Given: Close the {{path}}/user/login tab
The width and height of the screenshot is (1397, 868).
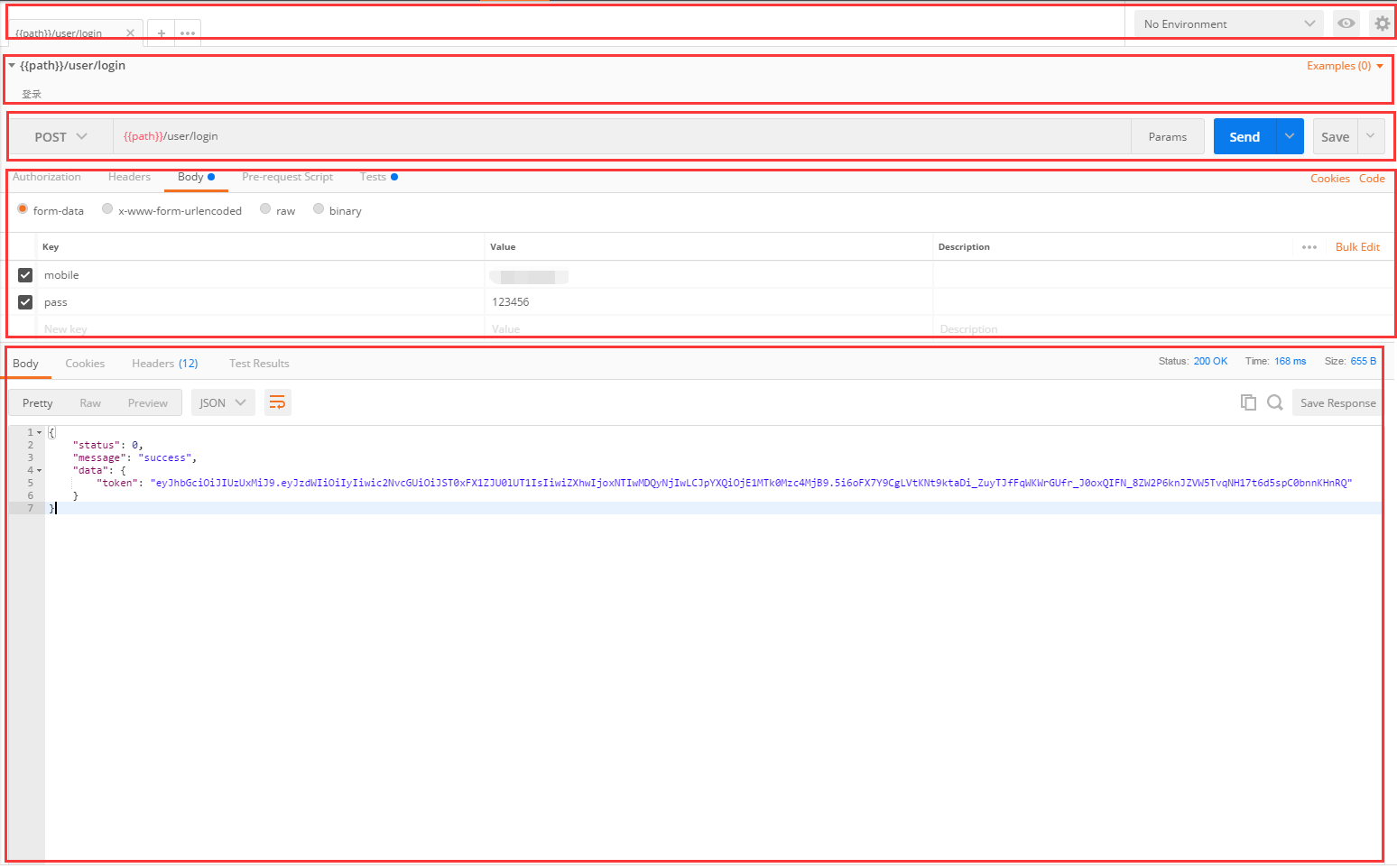Looking at the screenshot, I should (x=130, y=33).
